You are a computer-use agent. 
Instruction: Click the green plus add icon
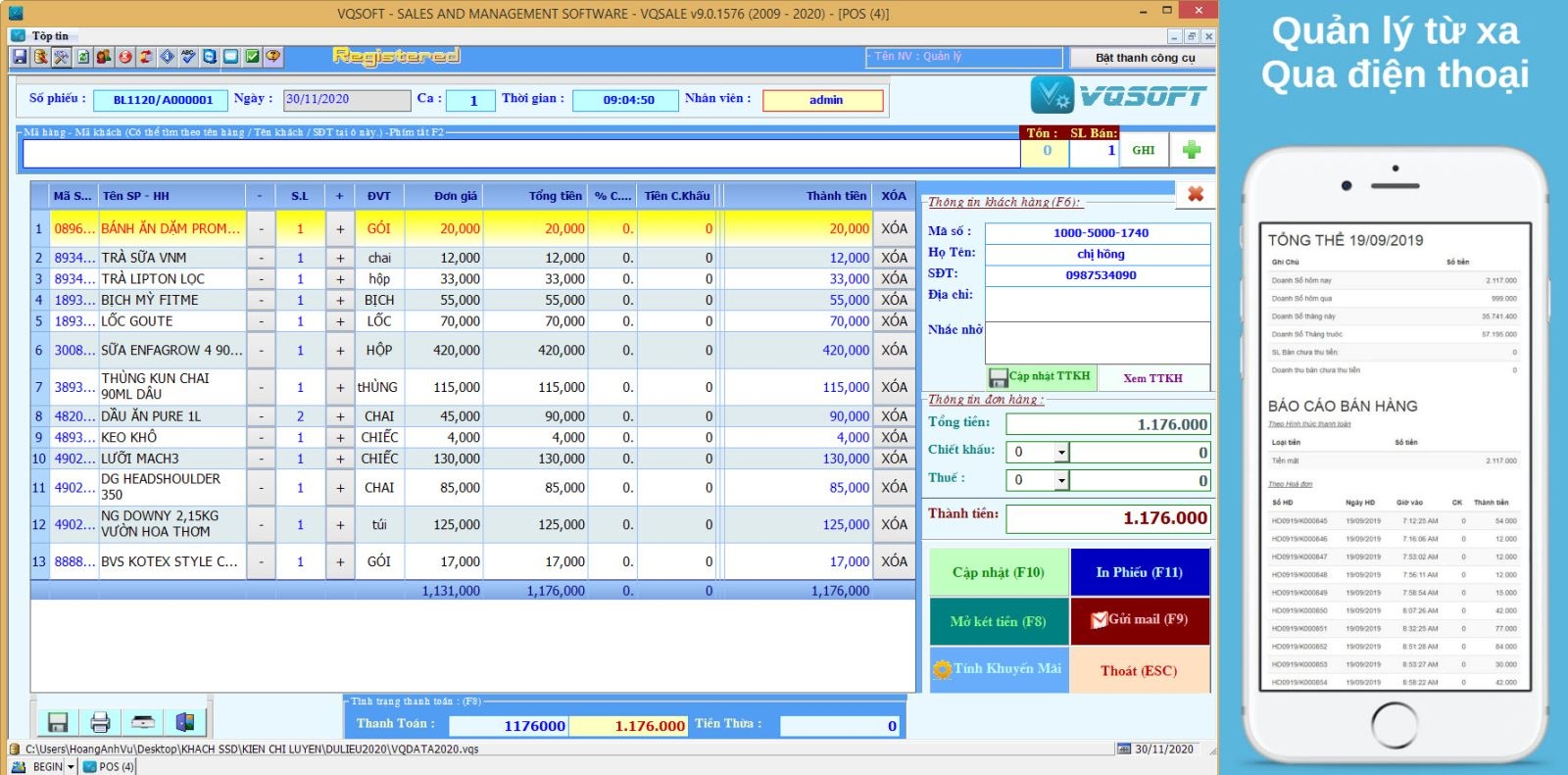click(x=1192, y=150)
